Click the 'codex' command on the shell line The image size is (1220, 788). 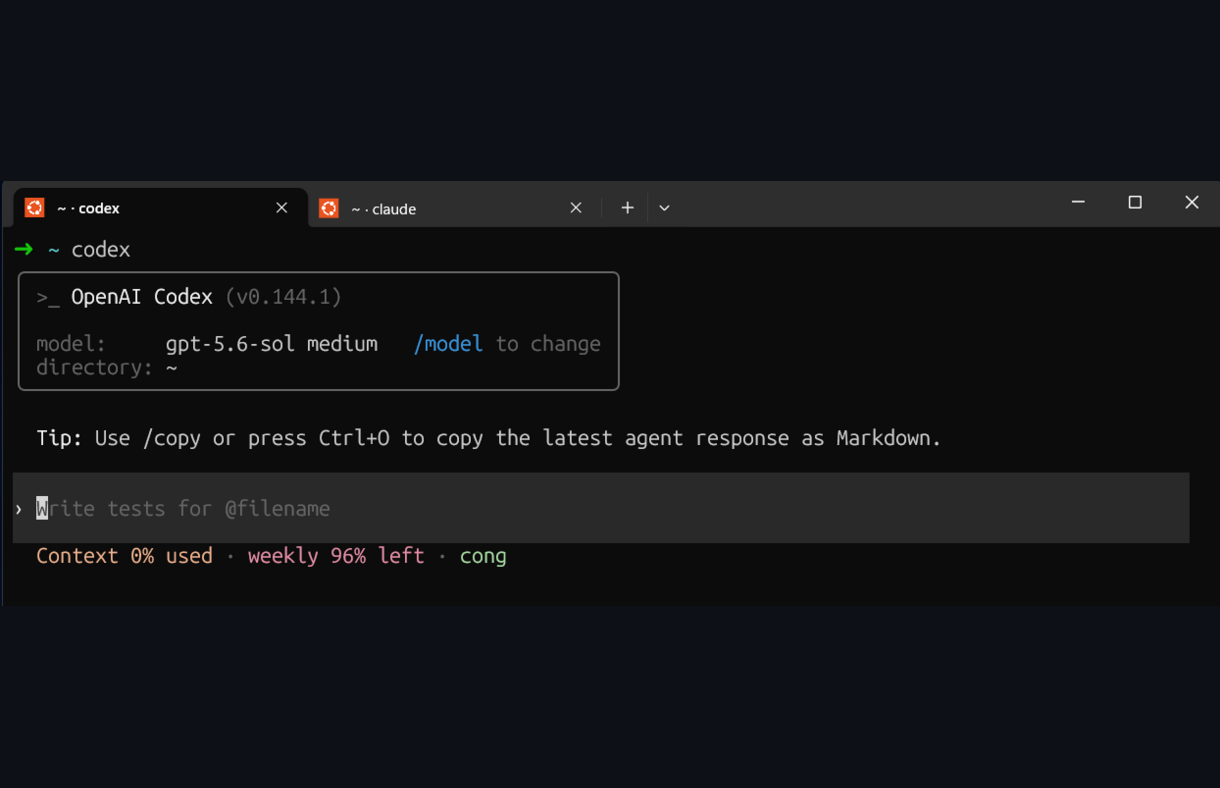(101, 250)
